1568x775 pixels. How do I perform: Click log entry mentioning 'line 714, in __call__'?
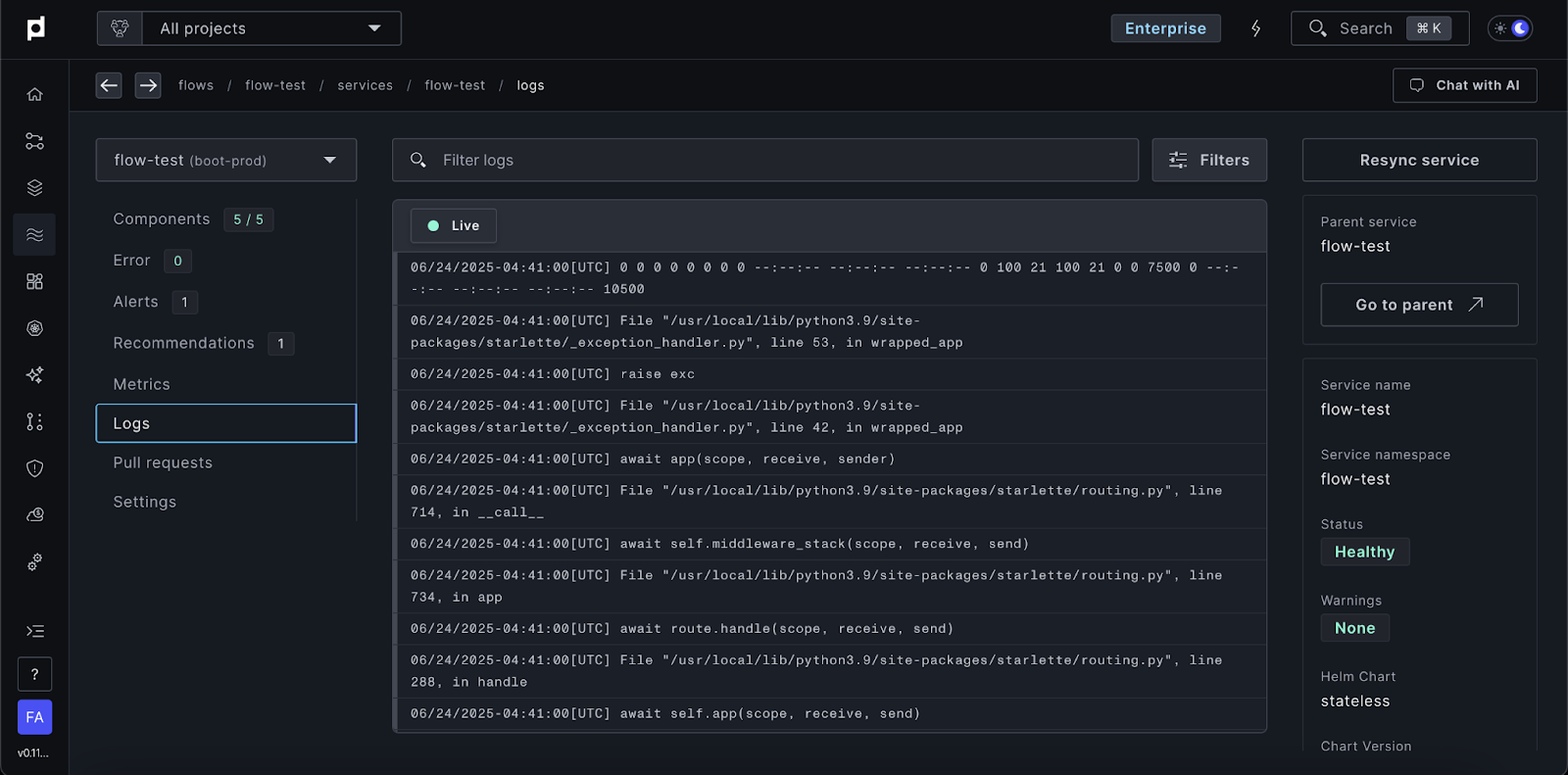(x=830, y=502)
